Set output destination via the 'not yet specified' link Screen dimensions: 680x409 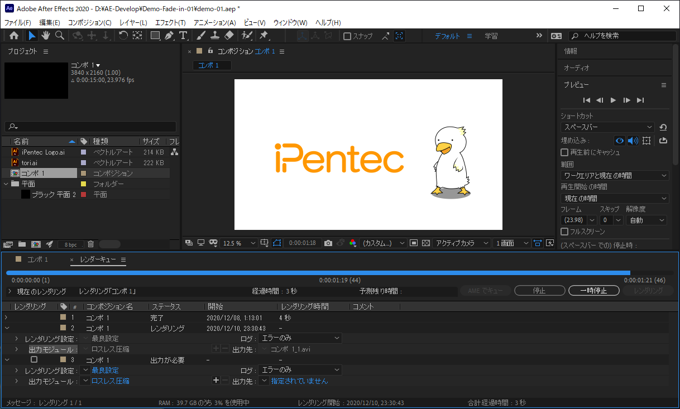pos(300,381)
